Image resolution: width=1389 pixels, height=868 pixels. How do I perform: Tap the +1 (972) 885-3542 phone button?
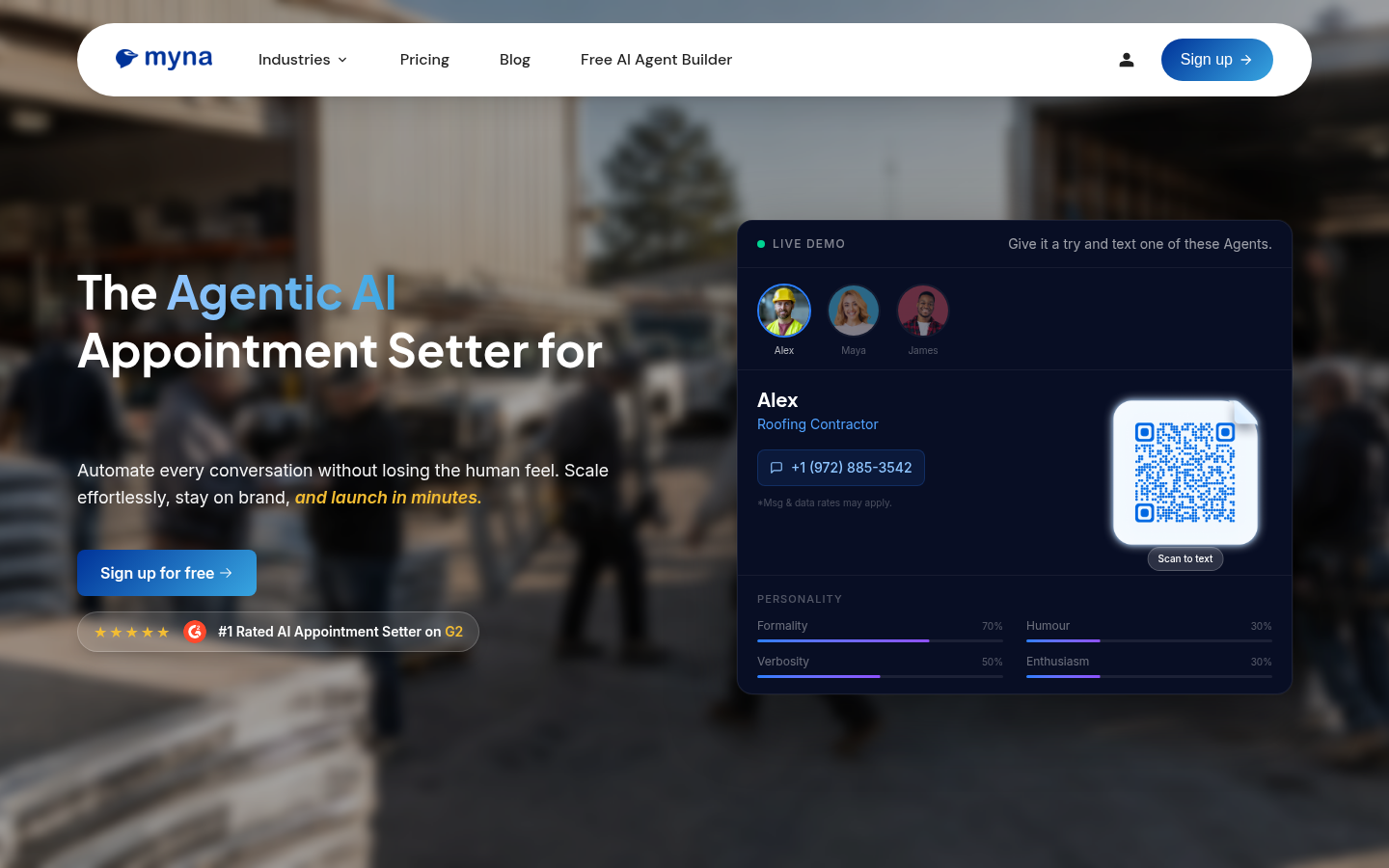[841, 468]
